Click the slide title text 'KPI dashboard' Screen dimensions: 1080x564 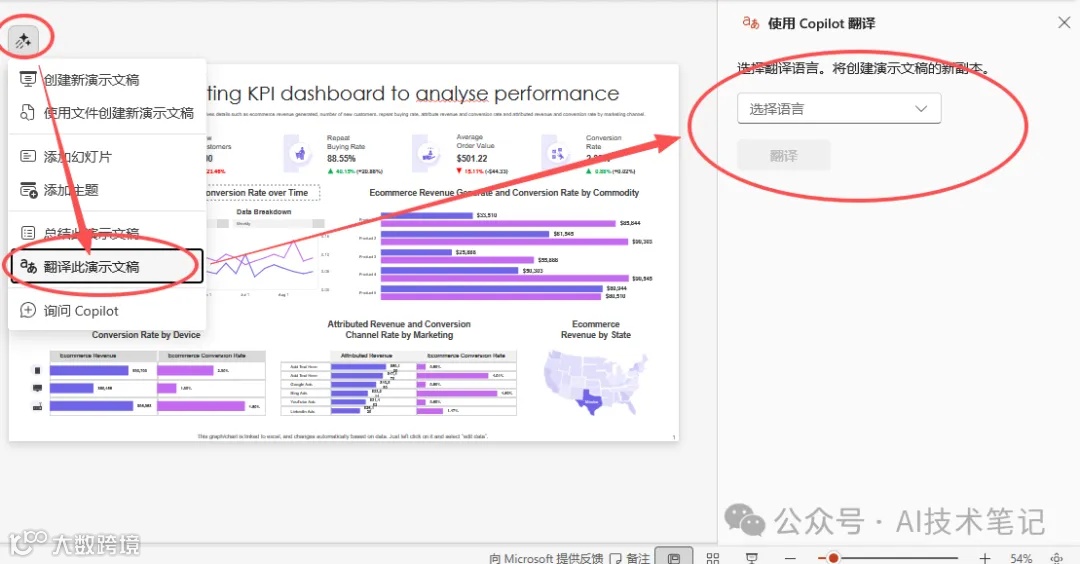[316, 94]
